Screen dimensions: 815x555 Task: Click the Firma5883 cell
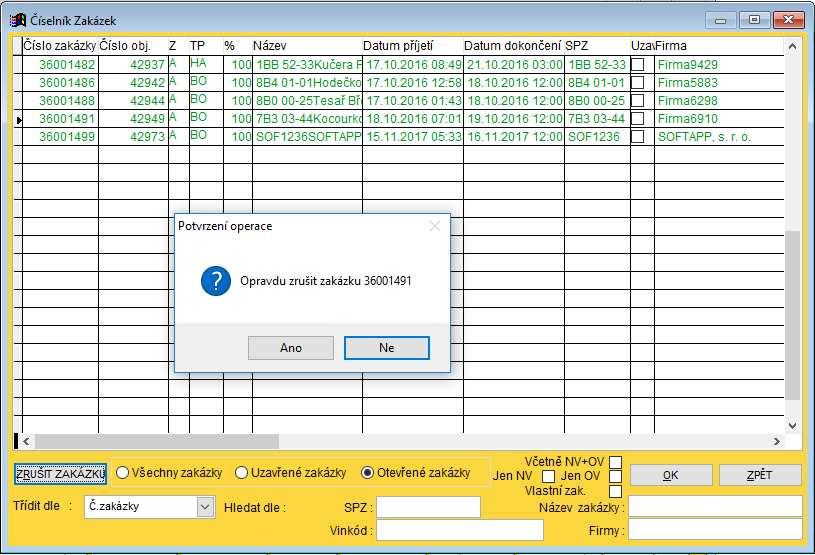(x=719, y=83)
